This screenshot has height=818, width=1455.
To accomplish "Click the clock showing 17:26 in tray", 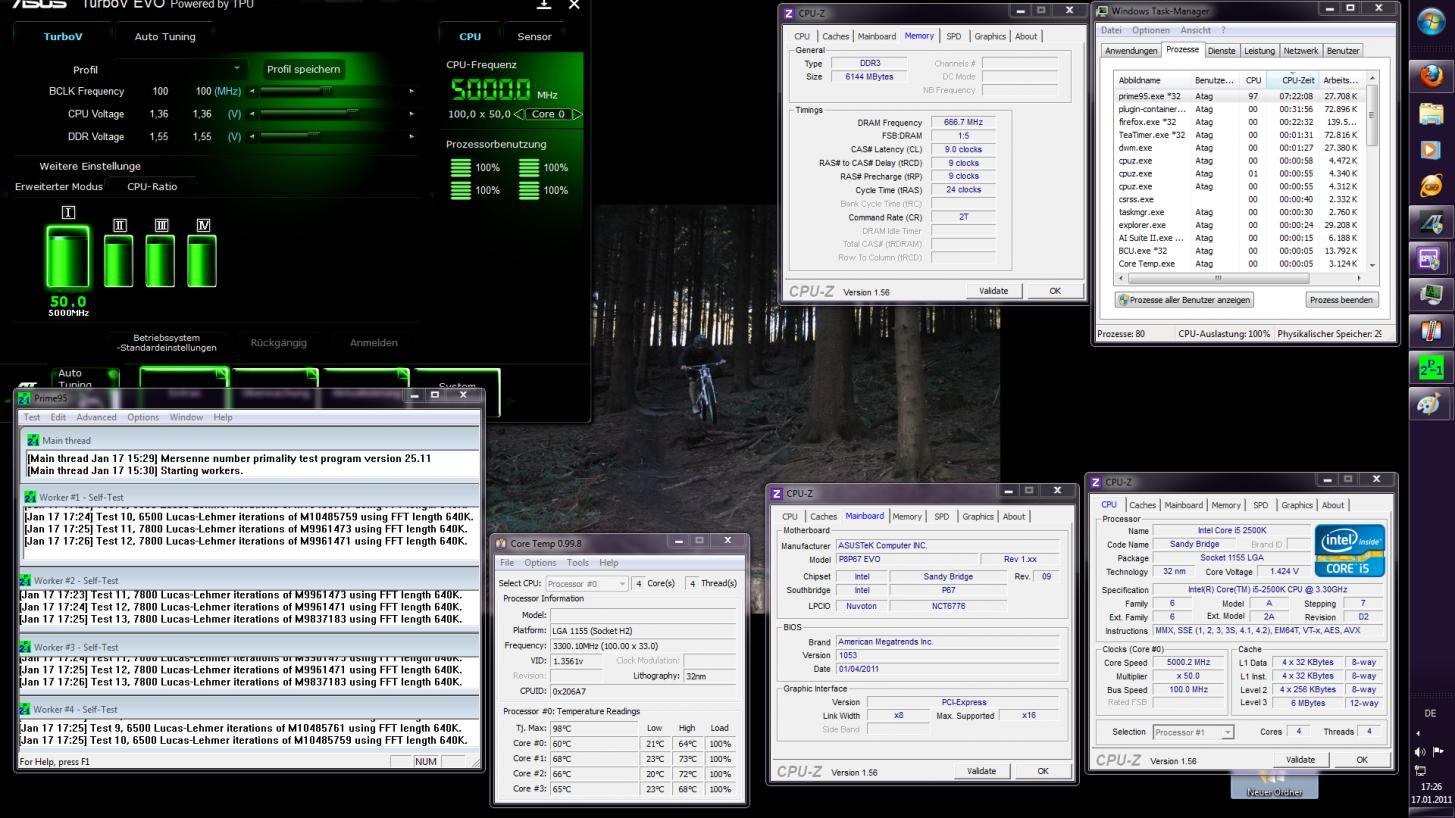I will coord(1431,786).
